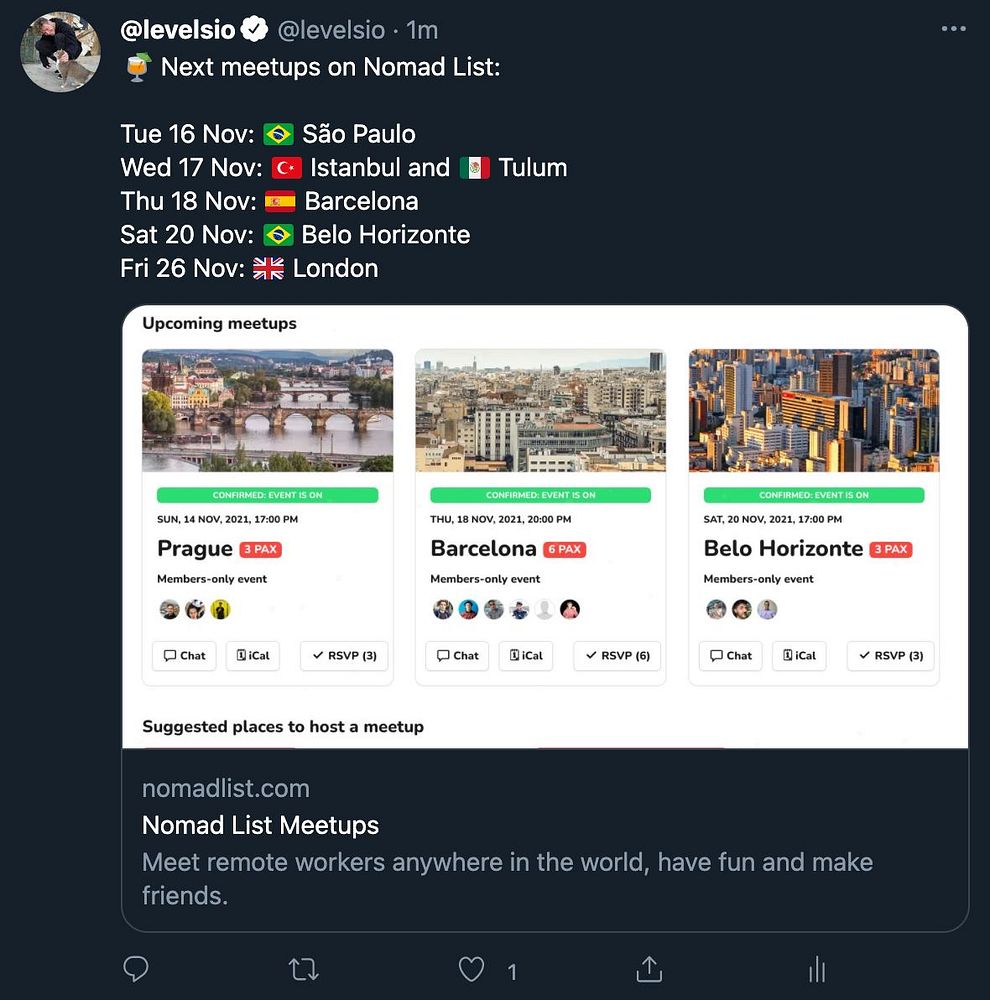990x1000 pixels.
Task: Like the tweet with the heart icon
Action: coord(471,969)
